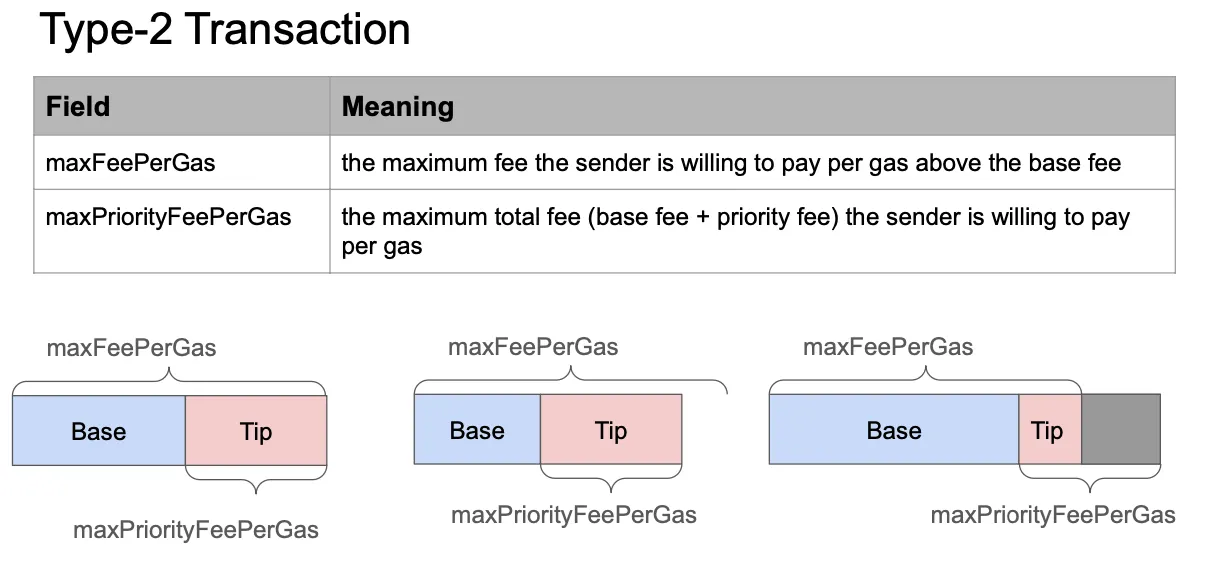This screenshot has height=564, width=1205.
Task: Select the dark gray box beside the narrow Tip
Action: pos(1121,430)
